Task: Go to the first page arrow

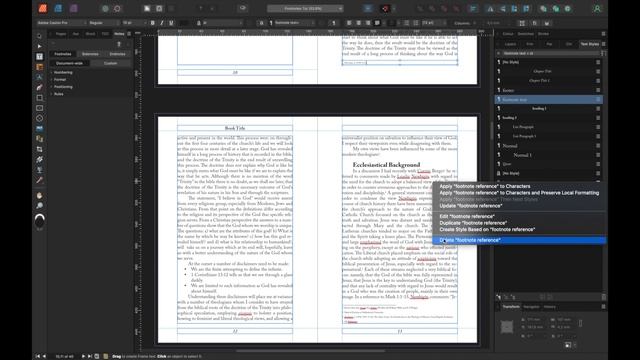Action: click(38, 356)
